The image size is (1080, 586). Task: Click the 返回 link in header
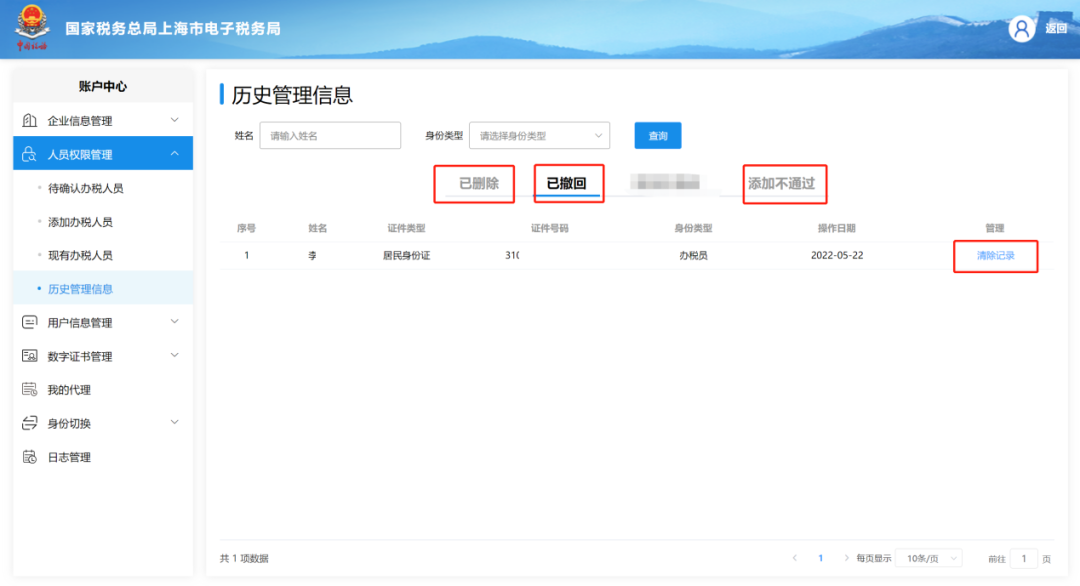1056,28
